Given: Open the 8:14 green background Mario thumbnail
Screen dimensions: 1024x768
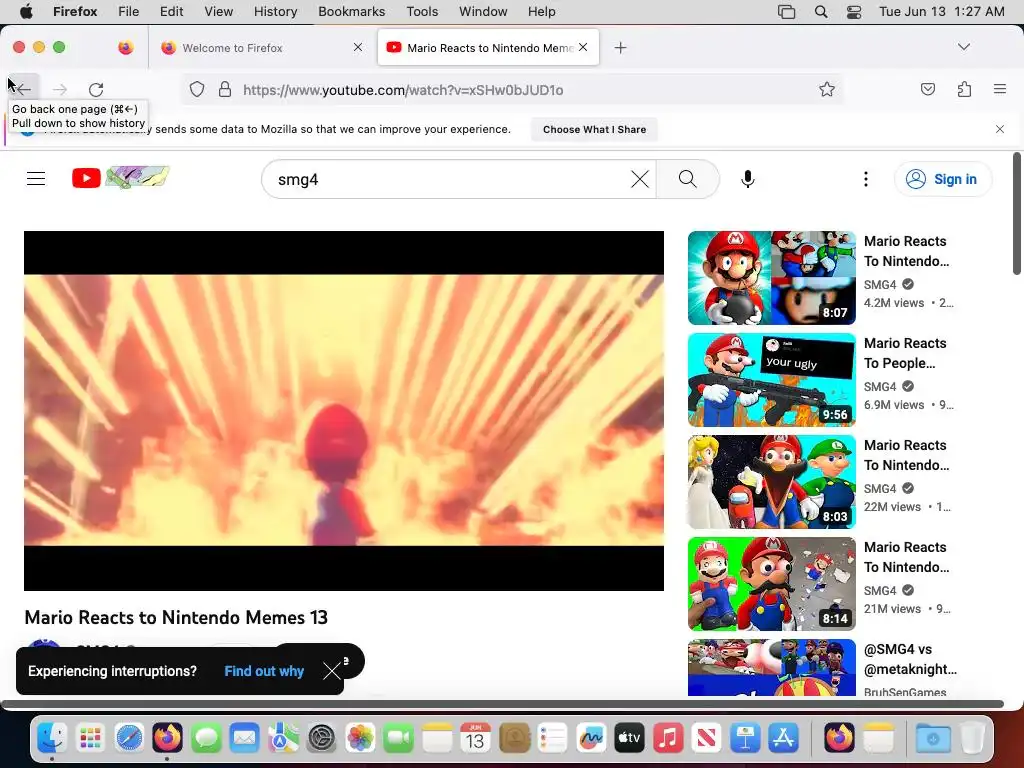Looking at the screenshot, I should [772, 584].
